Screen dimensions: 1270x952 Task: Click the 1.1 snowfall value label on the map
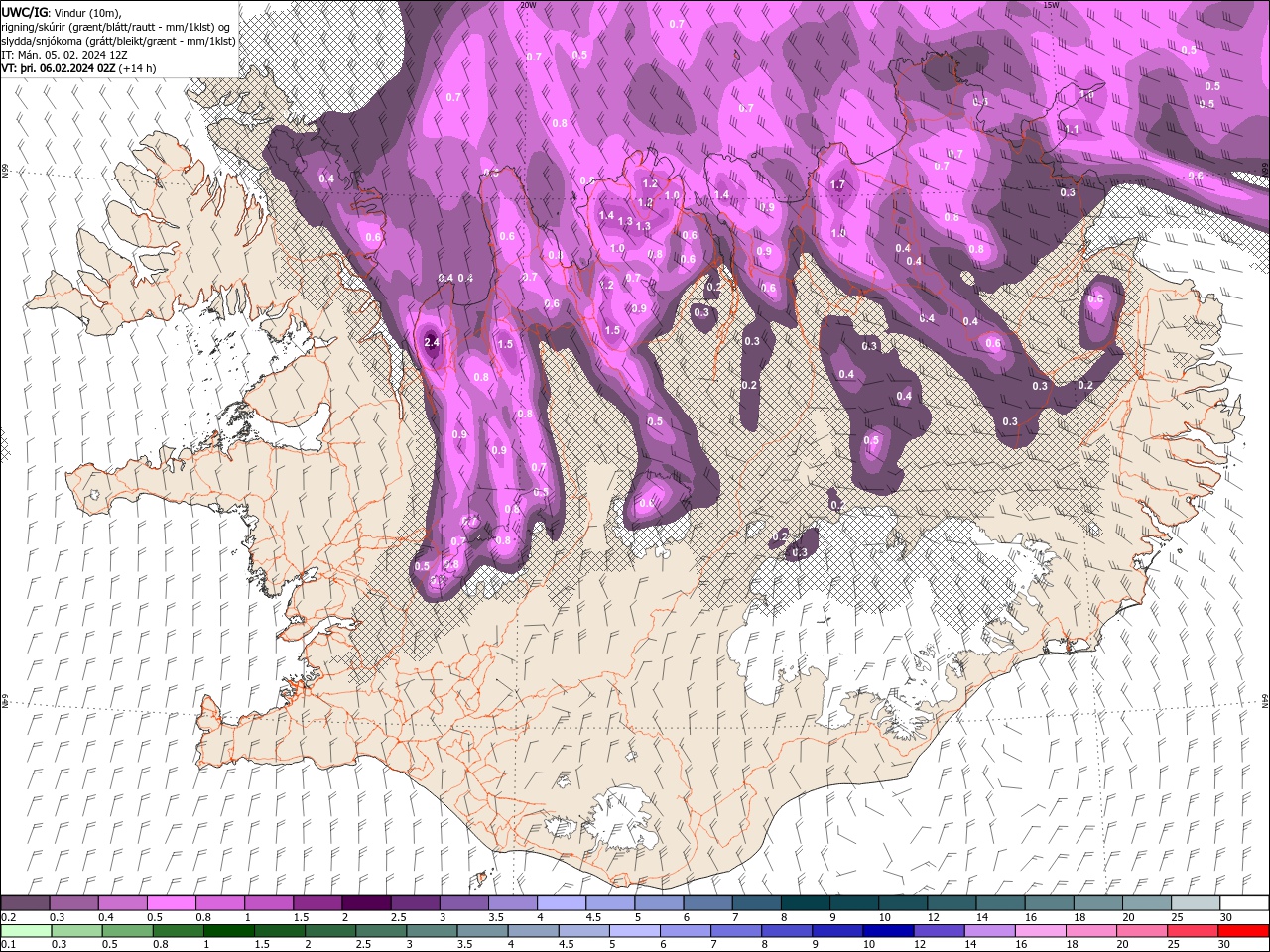[x=1072, y=129]
